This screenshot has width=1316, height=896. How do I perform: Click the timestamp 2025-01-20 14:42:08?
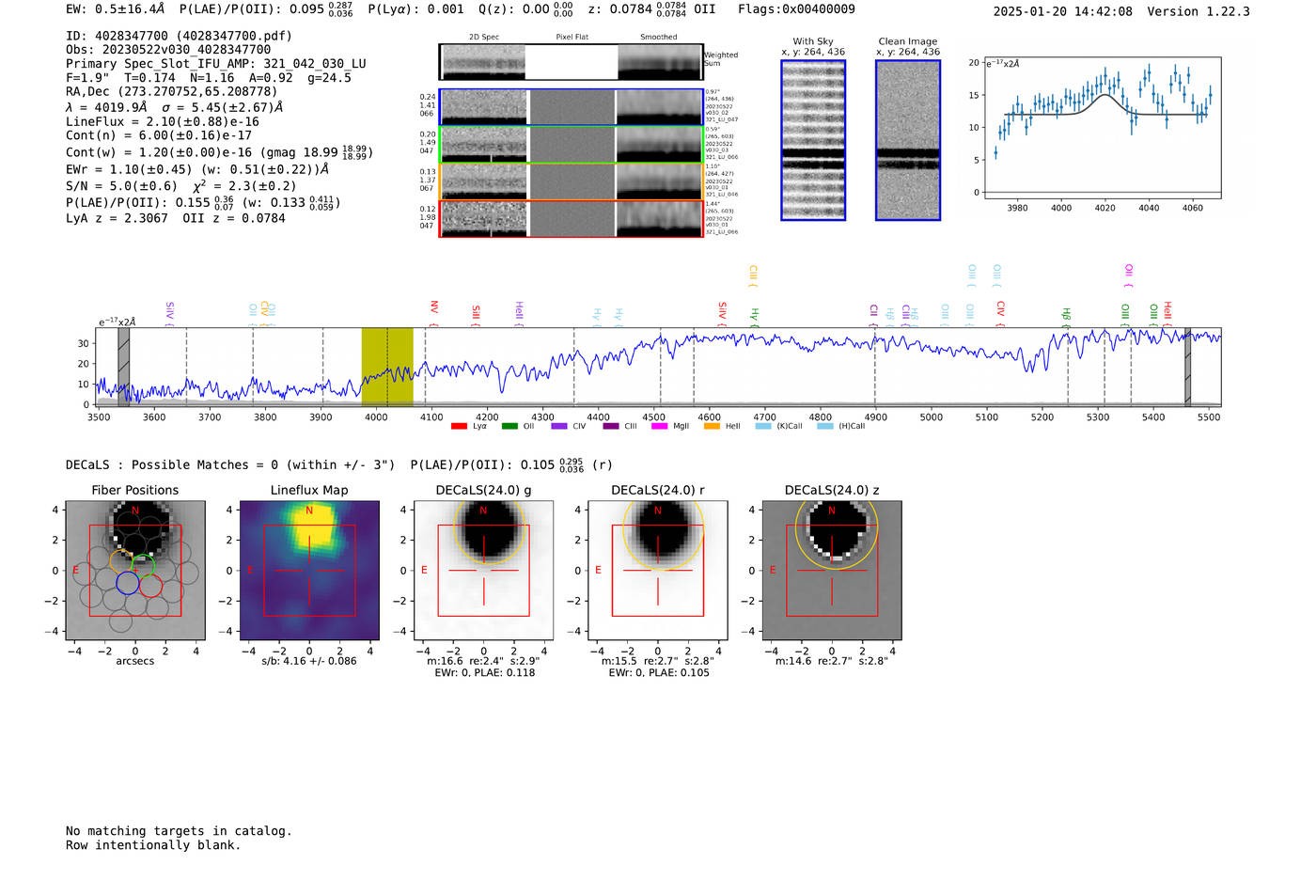(x=1063, y=12)
